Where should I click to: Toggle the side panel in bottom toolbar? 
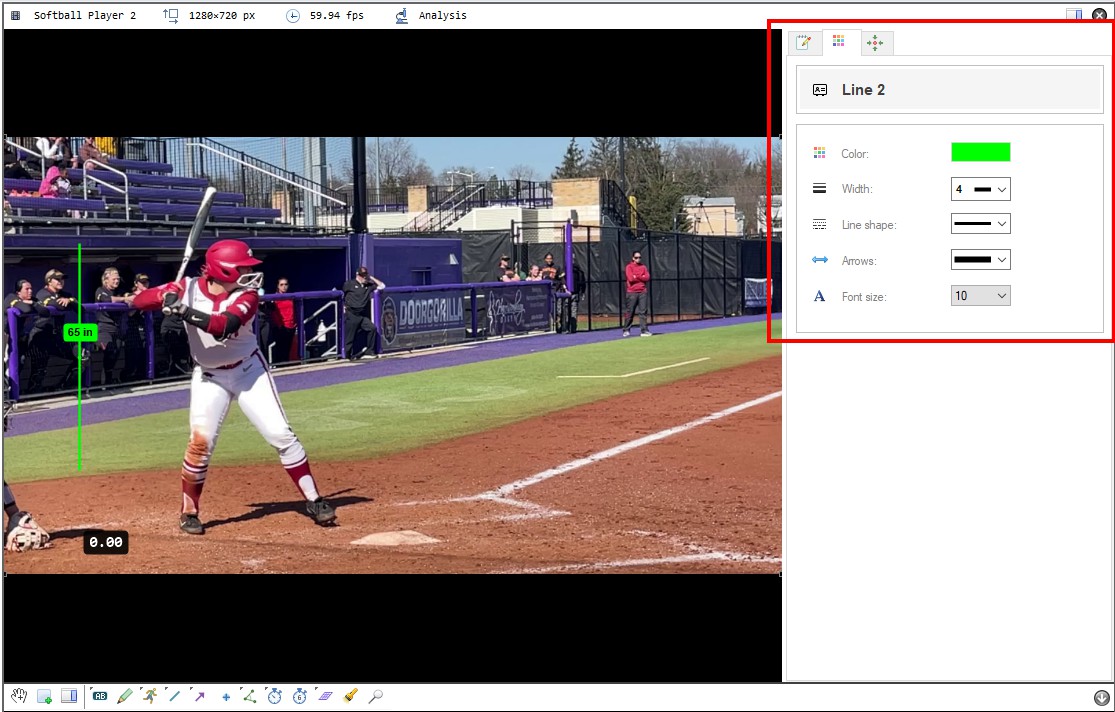coord(69,696)
